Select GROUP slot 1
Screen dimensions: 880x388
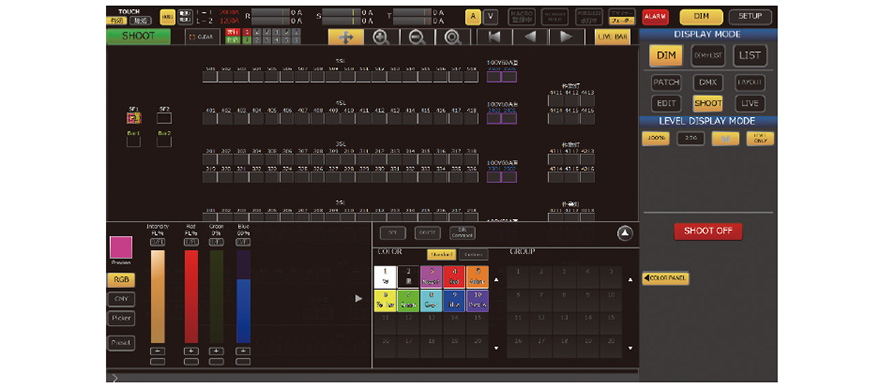click(x=518, y=277)
